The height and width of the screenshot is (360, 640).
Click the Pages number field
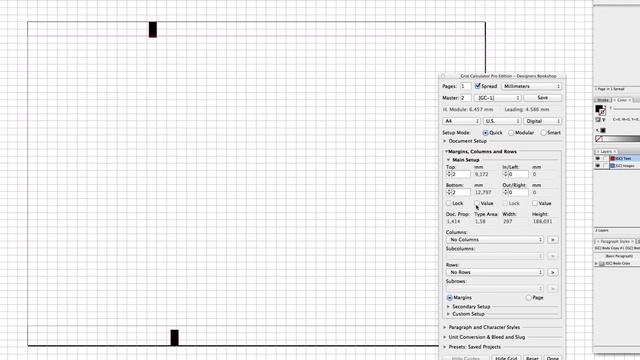(x=465, y=86)
